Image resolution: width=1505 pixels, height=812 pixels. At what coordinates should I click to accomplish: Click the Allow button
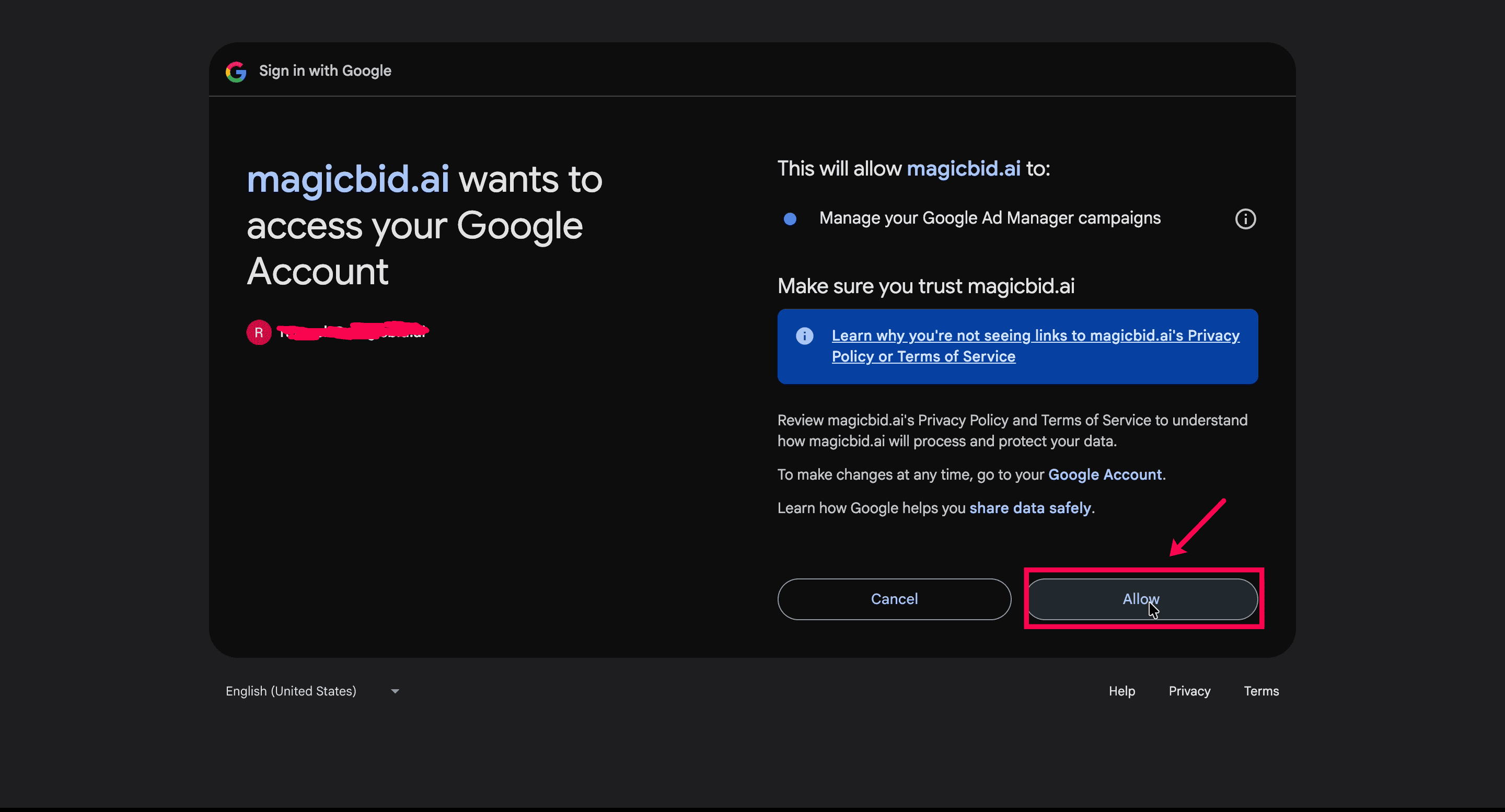coord(1142,599)
